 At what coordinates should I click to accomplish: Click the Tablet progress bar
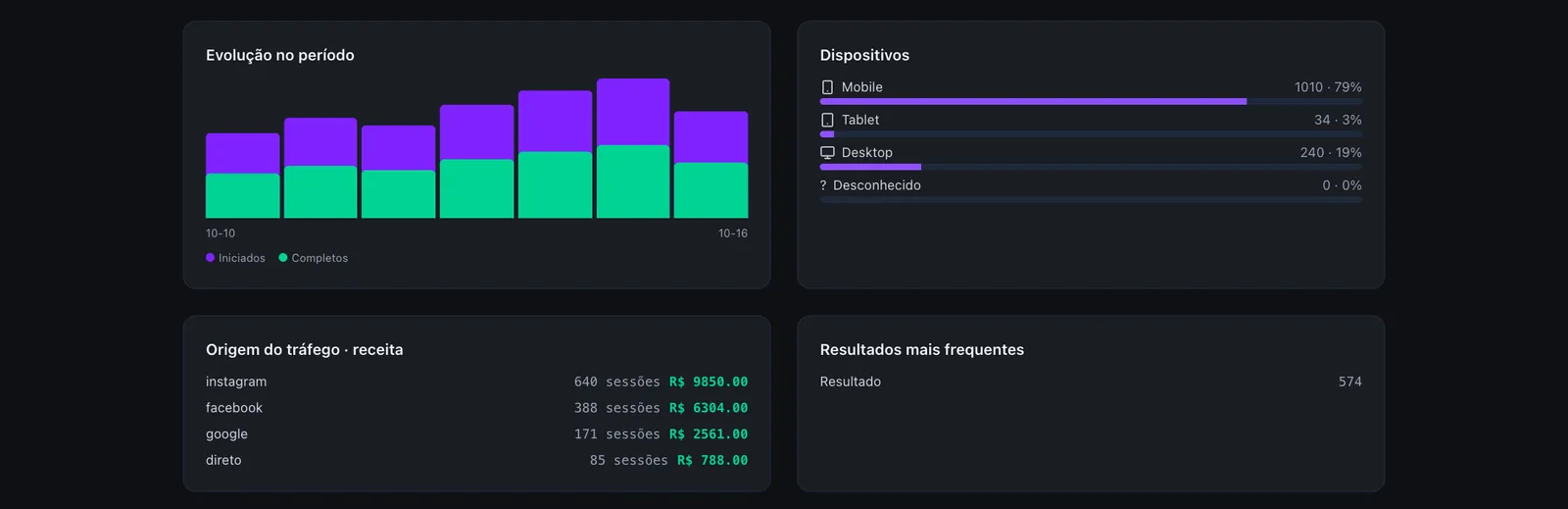coord(1091,133)
